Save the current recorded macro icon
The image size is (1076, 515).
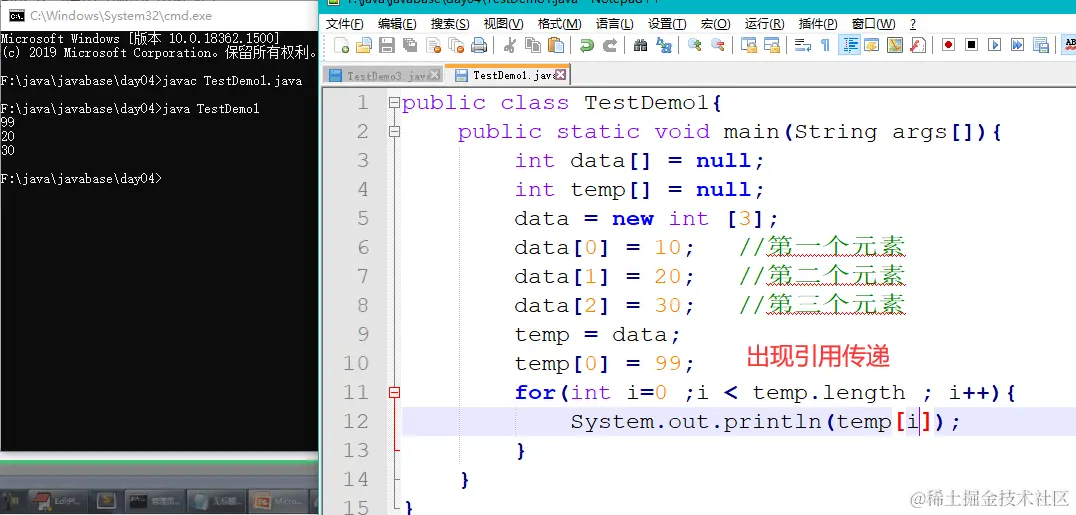click(1042, 45)
